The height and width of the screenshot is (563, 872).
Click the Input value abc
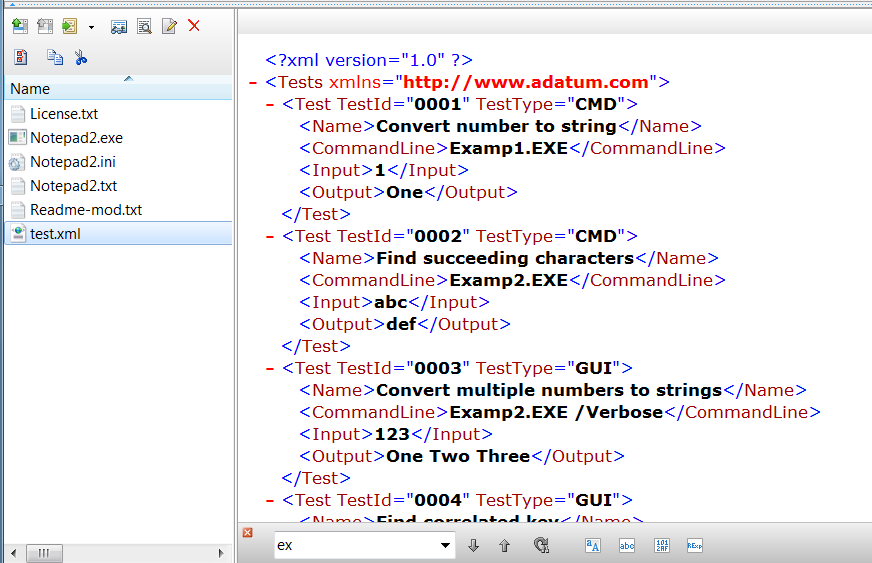pyautogui.click(x=391, y=302)
